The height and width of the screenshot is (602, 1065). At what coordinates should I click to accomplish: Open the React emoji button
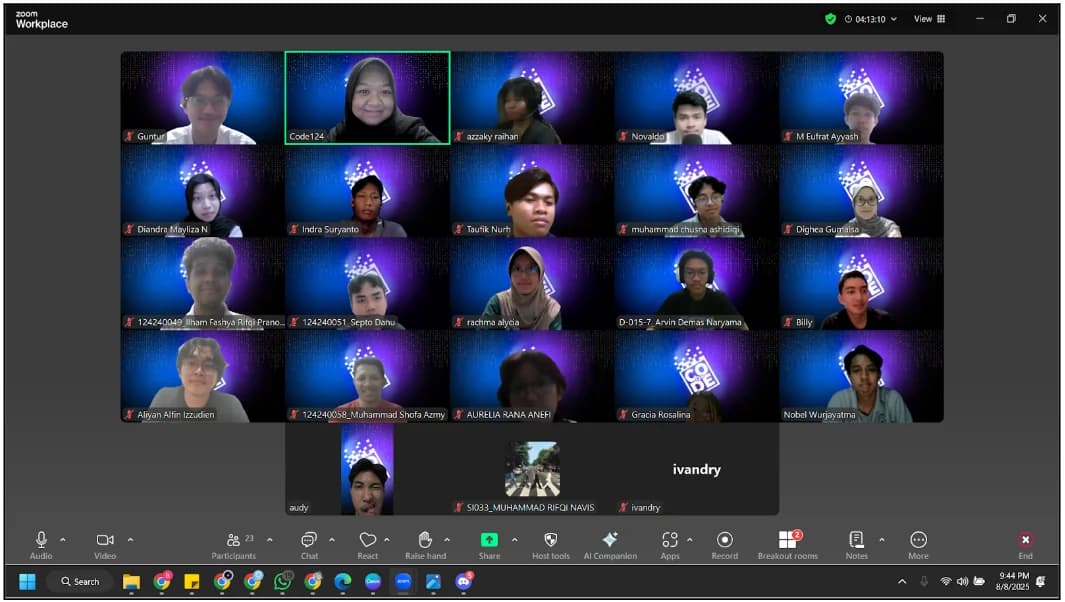click(x=368, y=540)
